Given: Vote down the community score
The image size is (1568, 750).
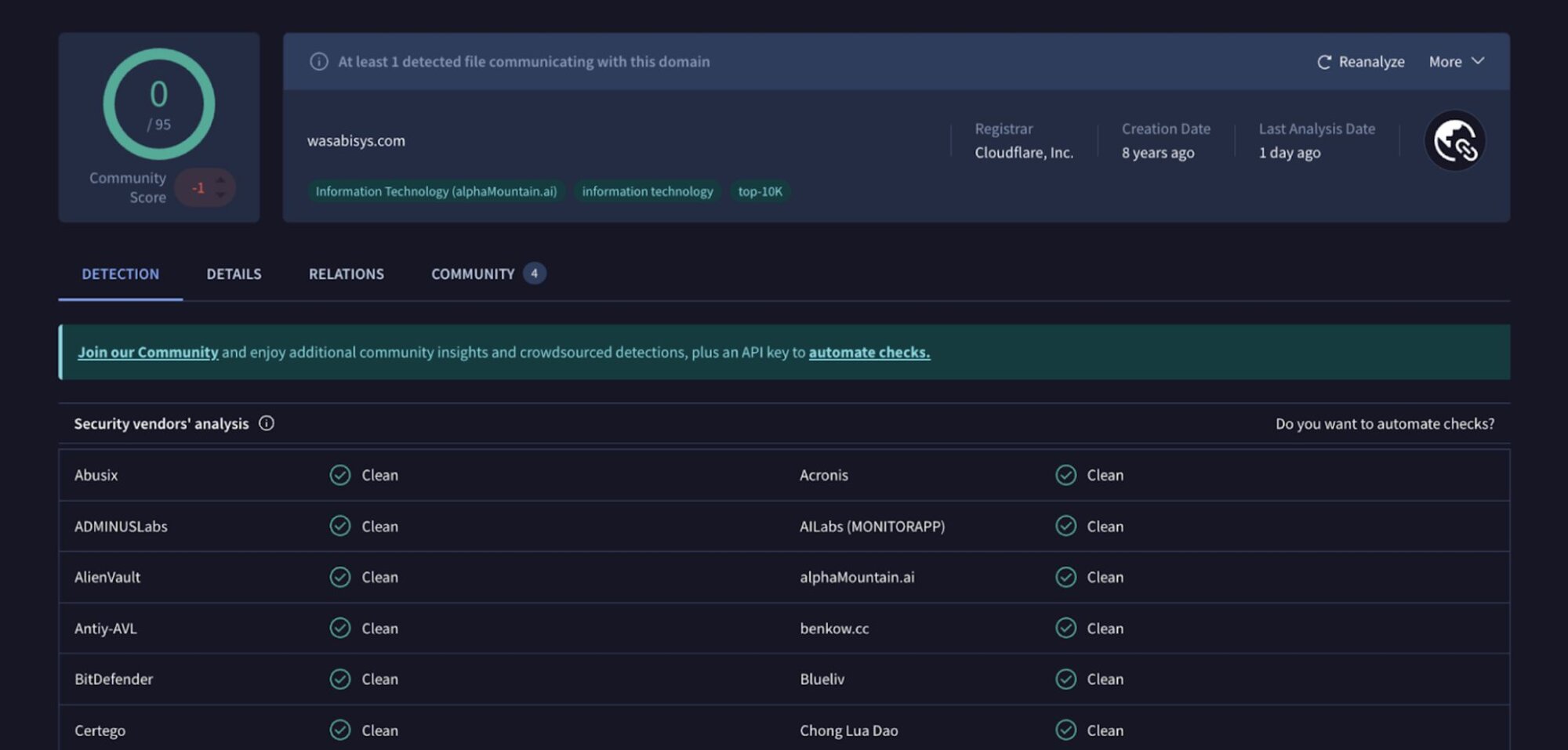Looking at the screenshot, I should point(221,195).
